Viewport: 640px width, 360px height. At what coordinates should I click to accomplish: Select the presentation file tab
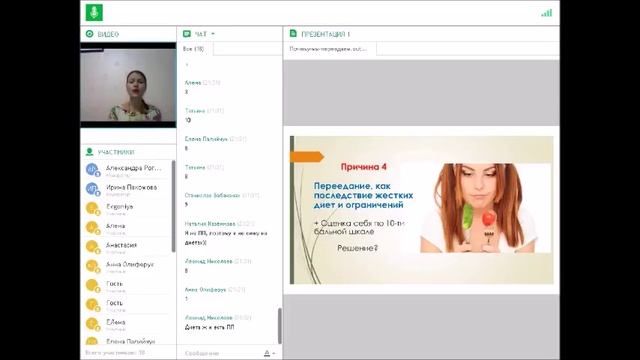click(329, 49)
